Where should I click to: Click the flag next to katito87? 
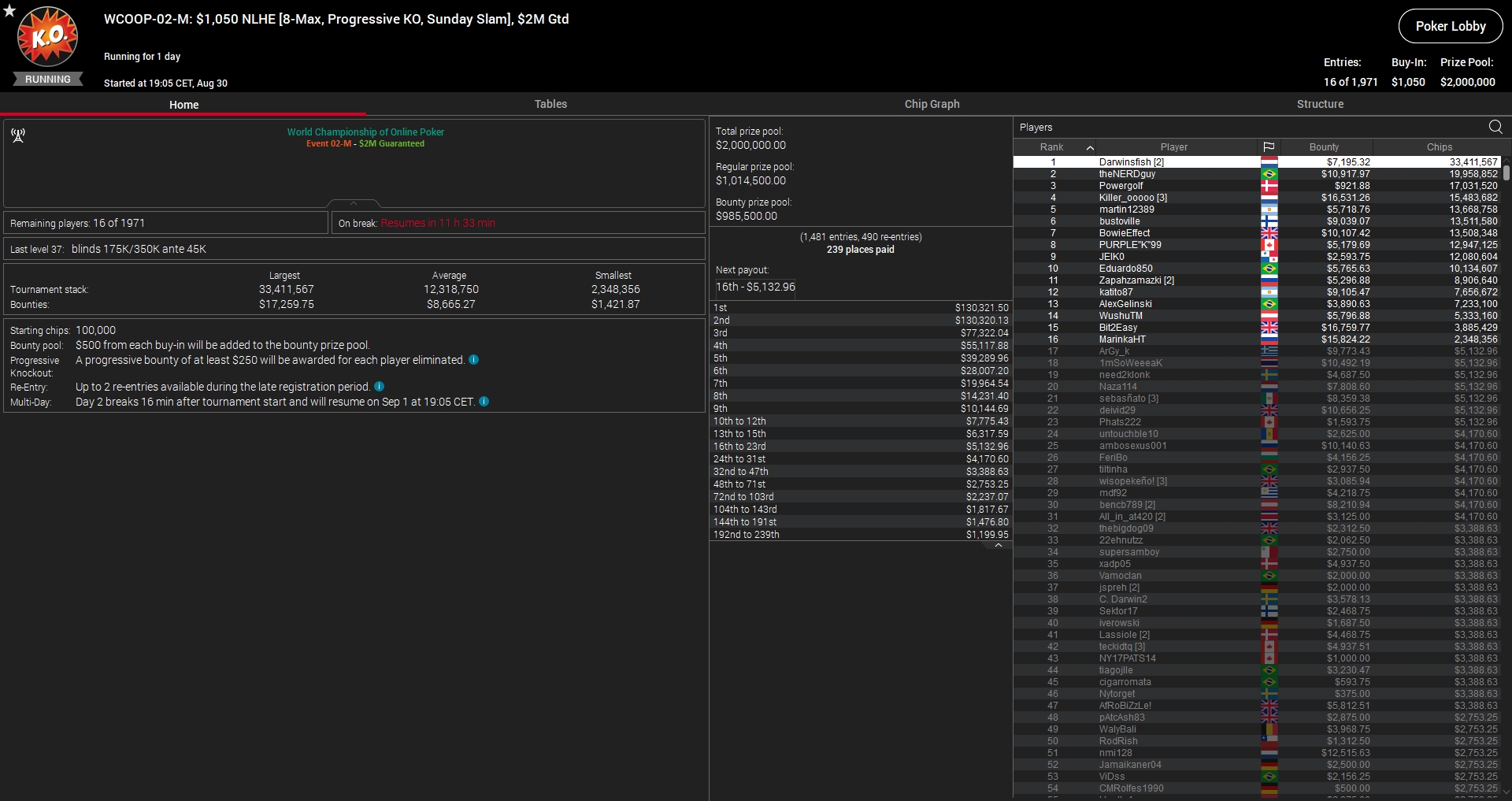1269,292
